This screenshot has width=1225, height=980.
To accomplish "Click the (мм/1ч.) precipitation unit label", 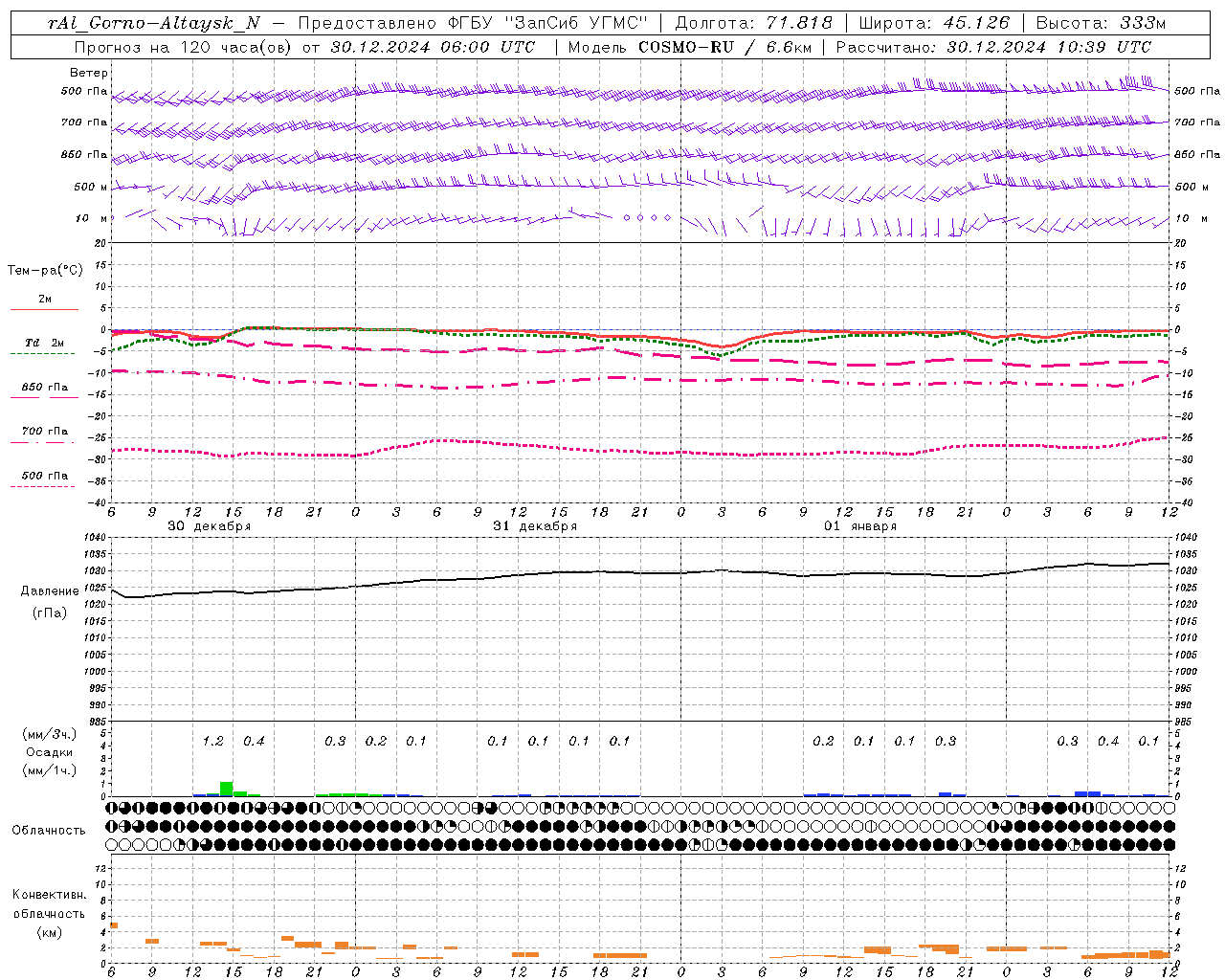I will [x=49, y=769].
